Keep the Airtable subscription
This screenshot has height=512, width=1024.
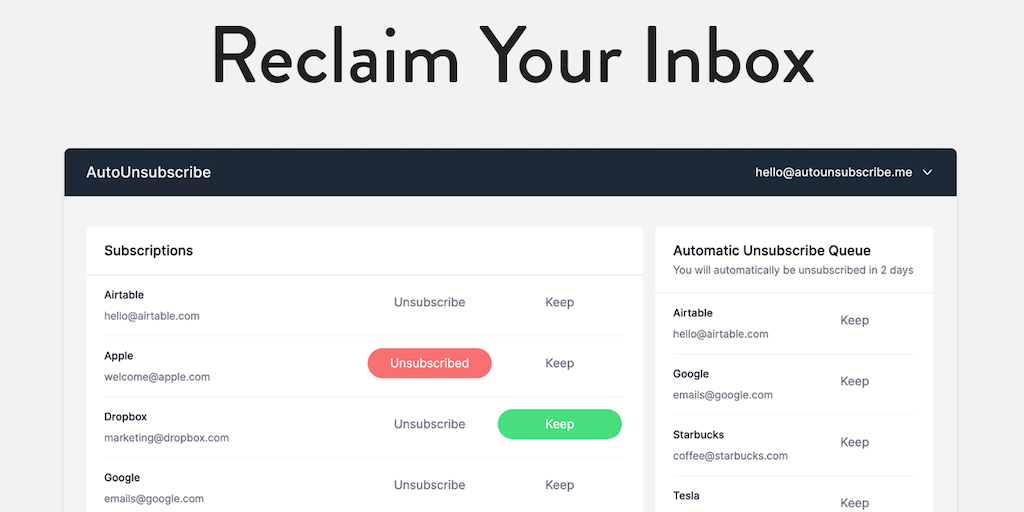click(x=559, y=302)
